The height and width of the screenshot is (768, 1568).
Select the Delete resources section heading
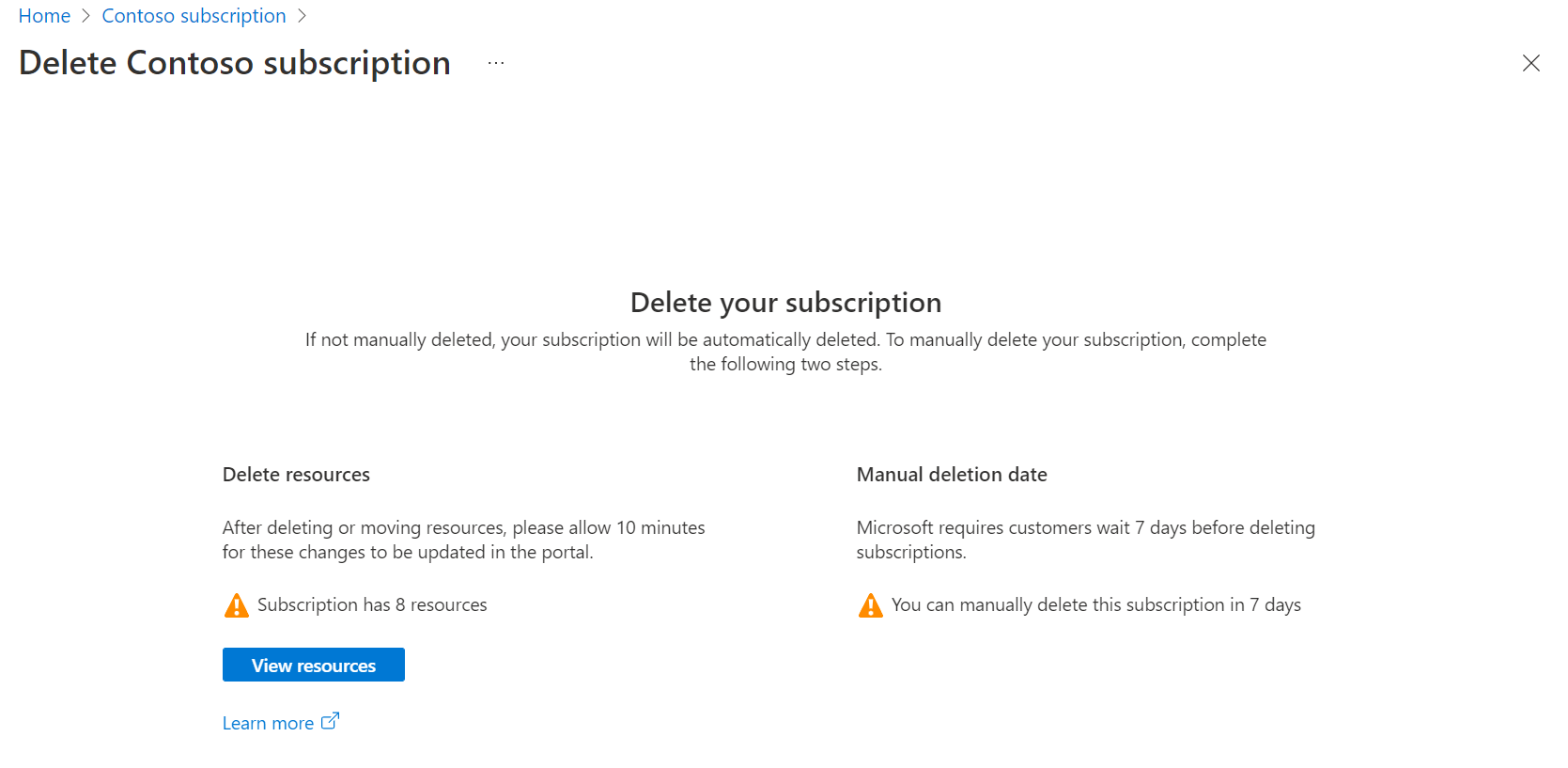(296, 475)
